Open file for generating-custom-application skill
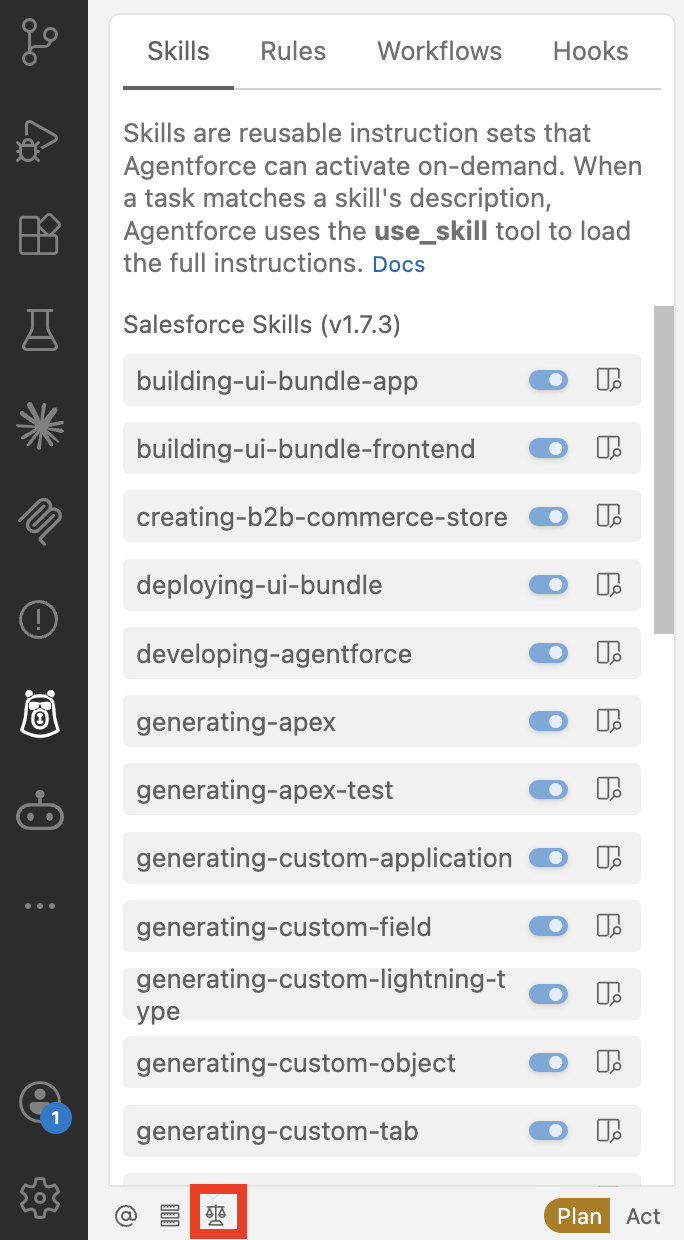The image size is (684, 1240). (x=609, y=857)
